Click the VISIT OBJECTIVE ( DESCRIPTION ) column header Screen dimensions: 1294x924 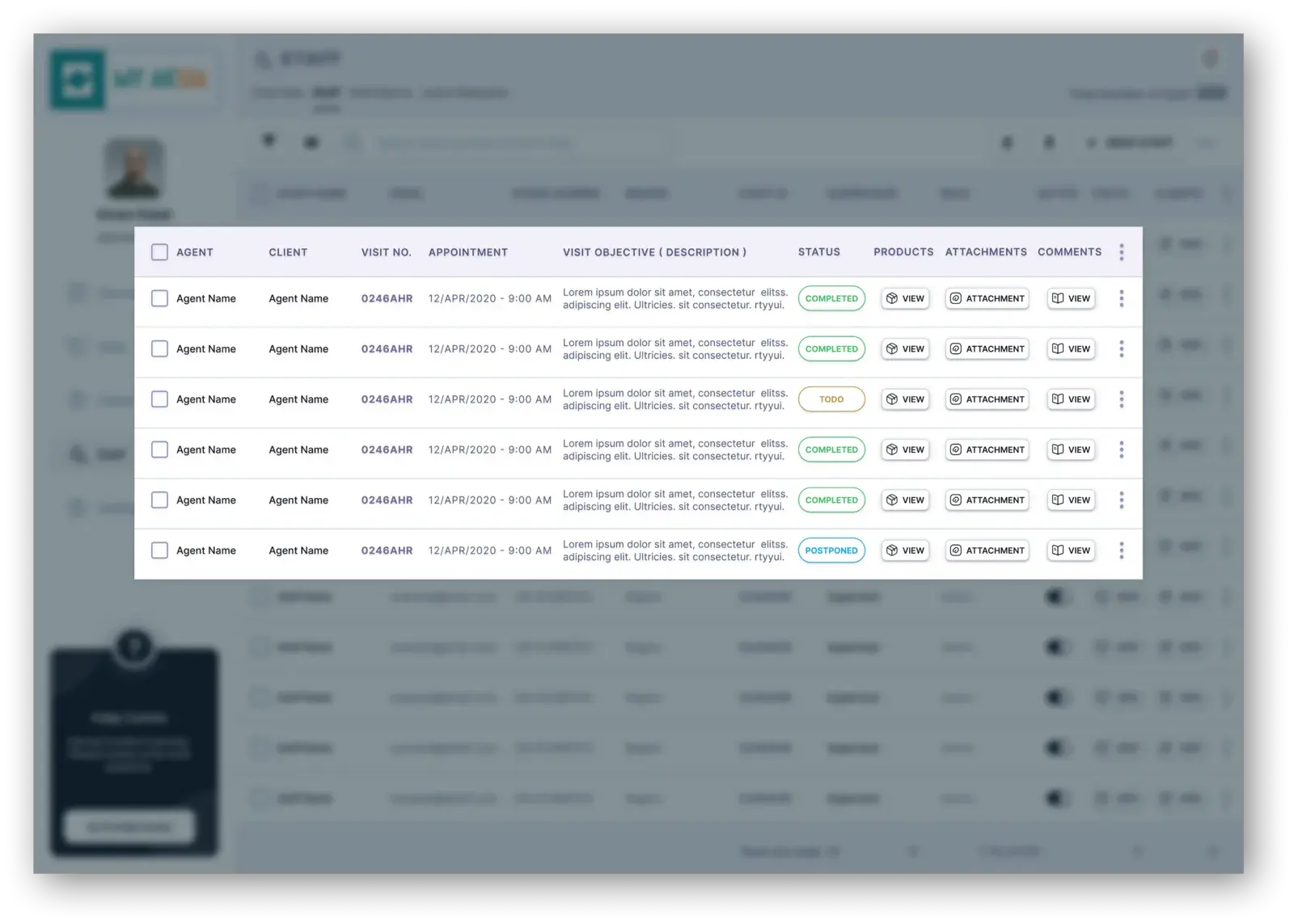pyautogui.click(x=654, y=252)
